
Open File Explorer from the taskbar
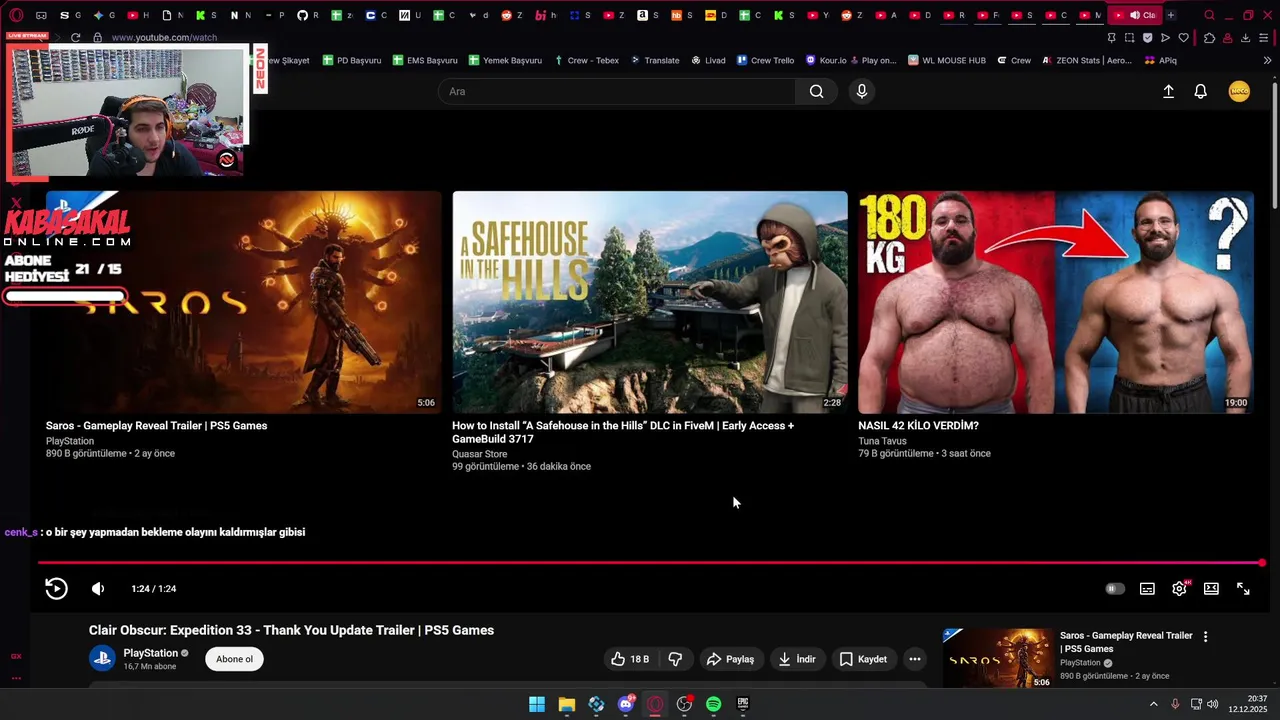pos(567,704)
